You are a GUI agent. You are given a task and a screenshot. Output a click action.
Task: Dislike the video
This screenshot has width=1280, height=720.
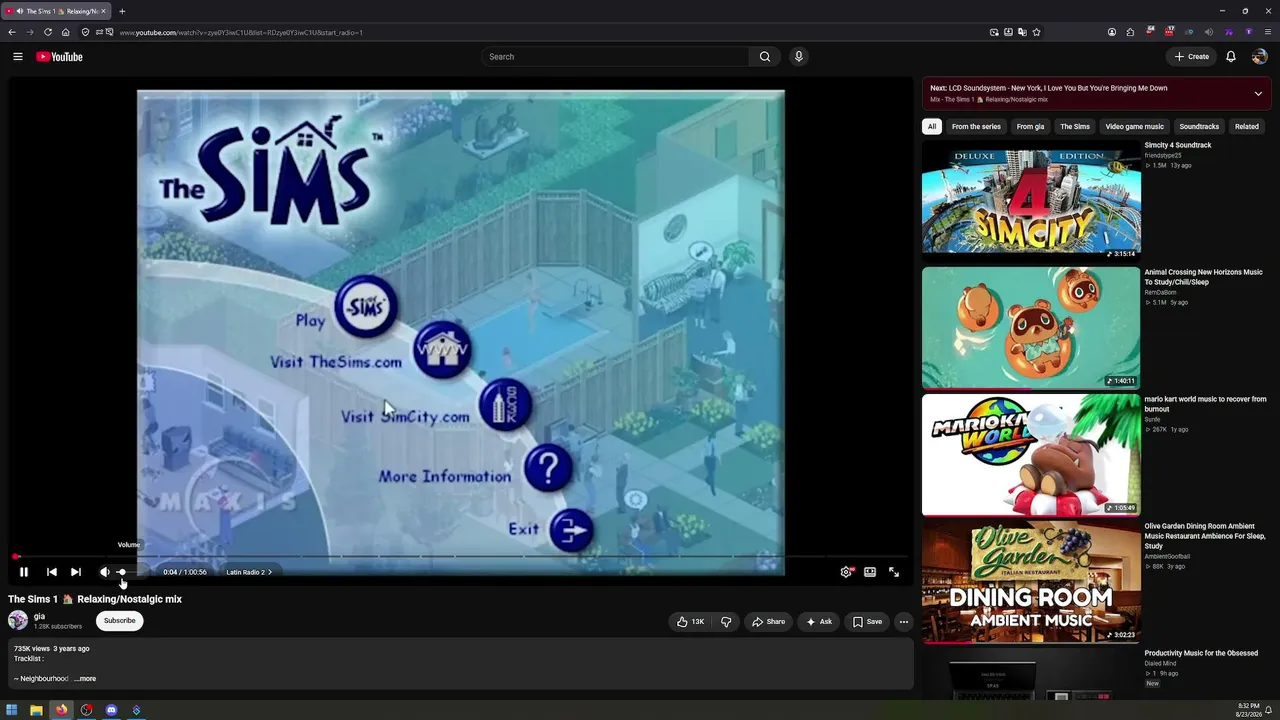(726, 622)
